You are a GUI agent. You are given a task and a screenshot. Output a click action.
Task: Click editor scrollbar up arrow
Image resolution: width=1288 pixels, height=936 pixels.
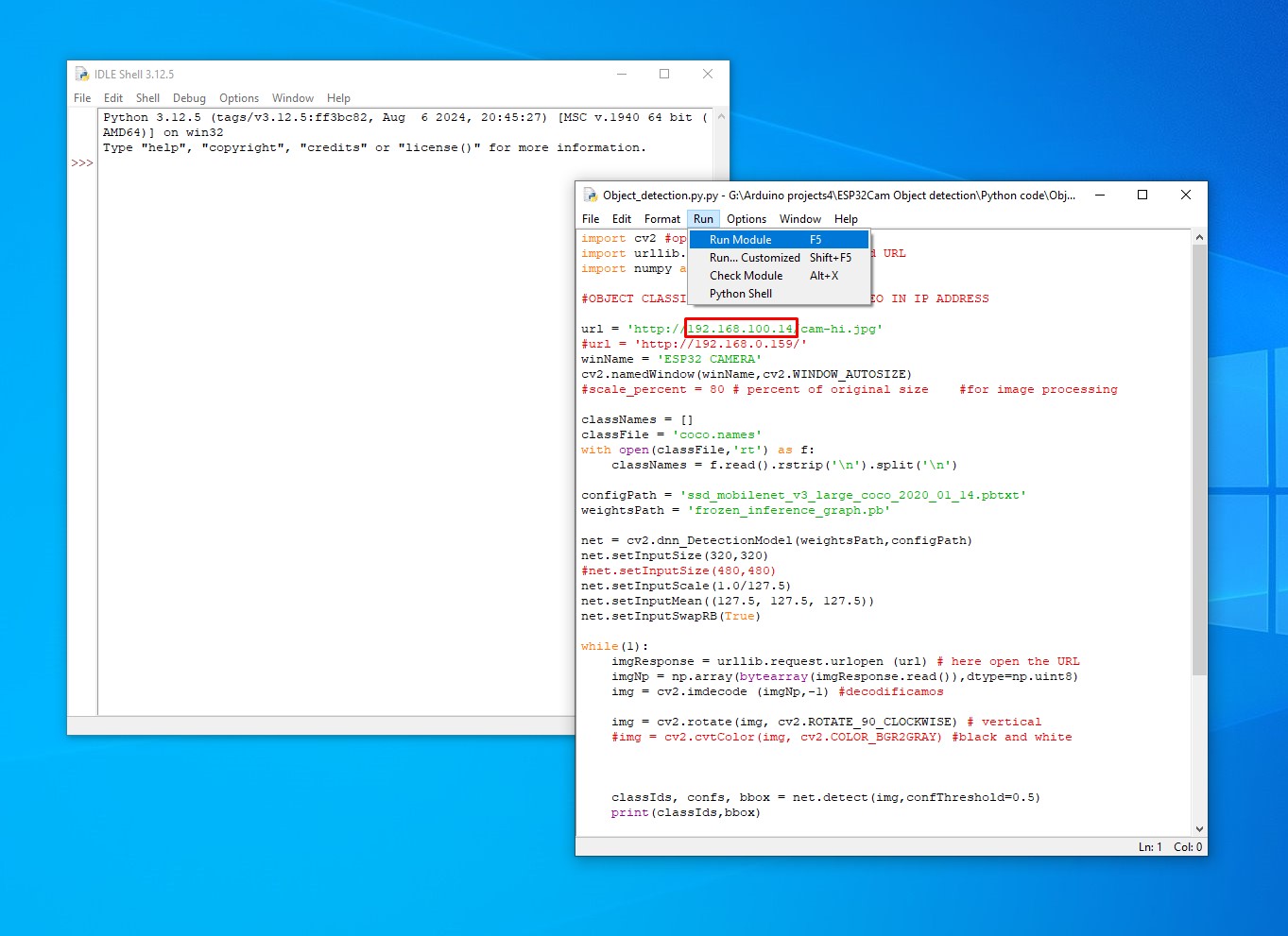(1199, 238)
